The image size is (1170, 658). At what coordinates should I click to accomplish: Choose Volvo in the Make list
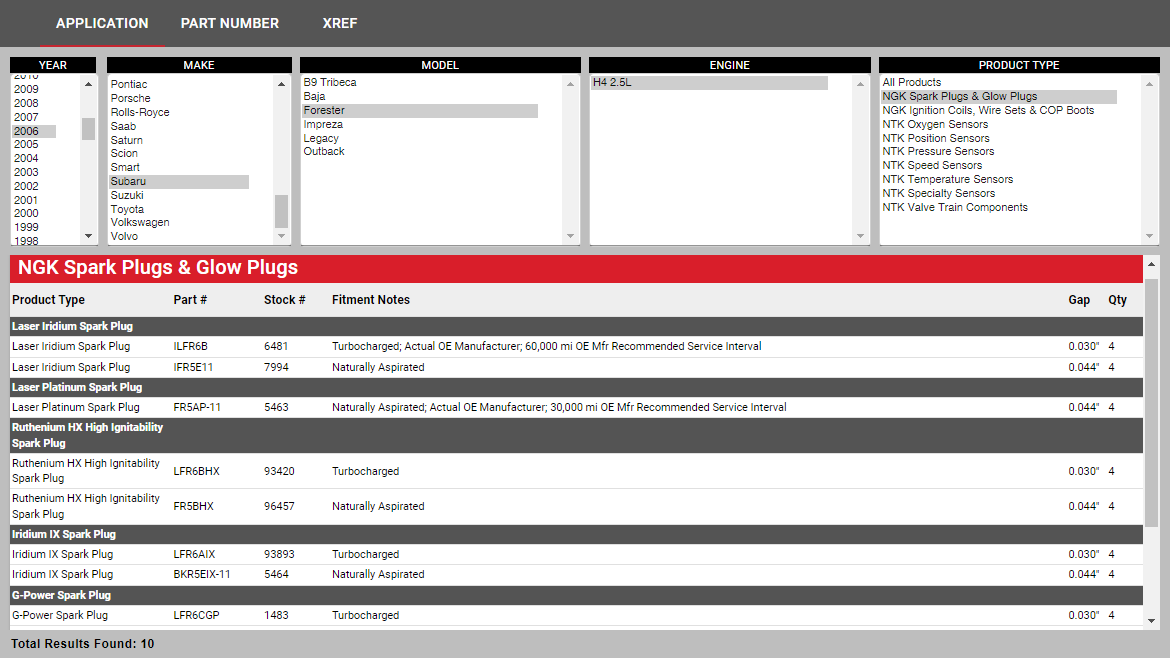[x=125, y=237]
